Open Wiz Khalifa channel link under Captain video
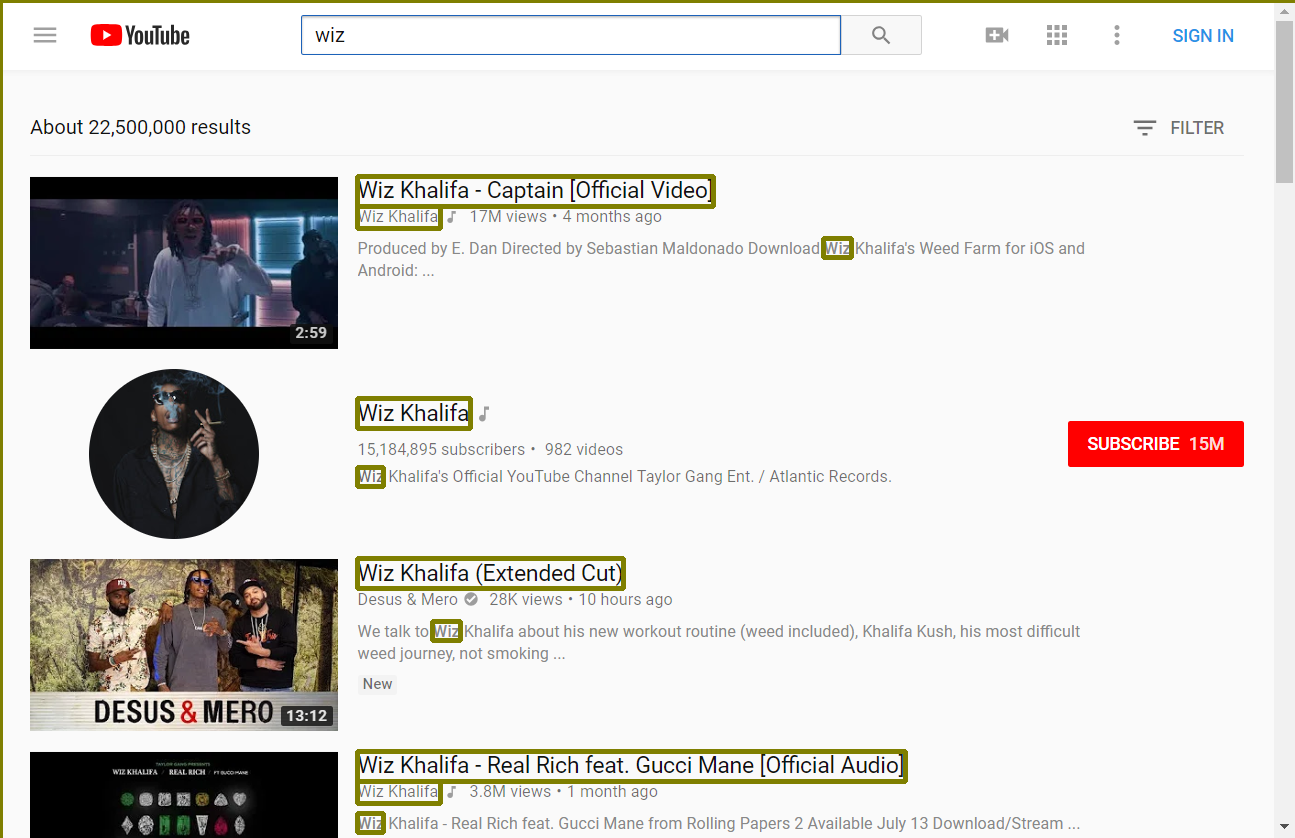This screenshot has width=1295, height=838. (x=399, y=217)
